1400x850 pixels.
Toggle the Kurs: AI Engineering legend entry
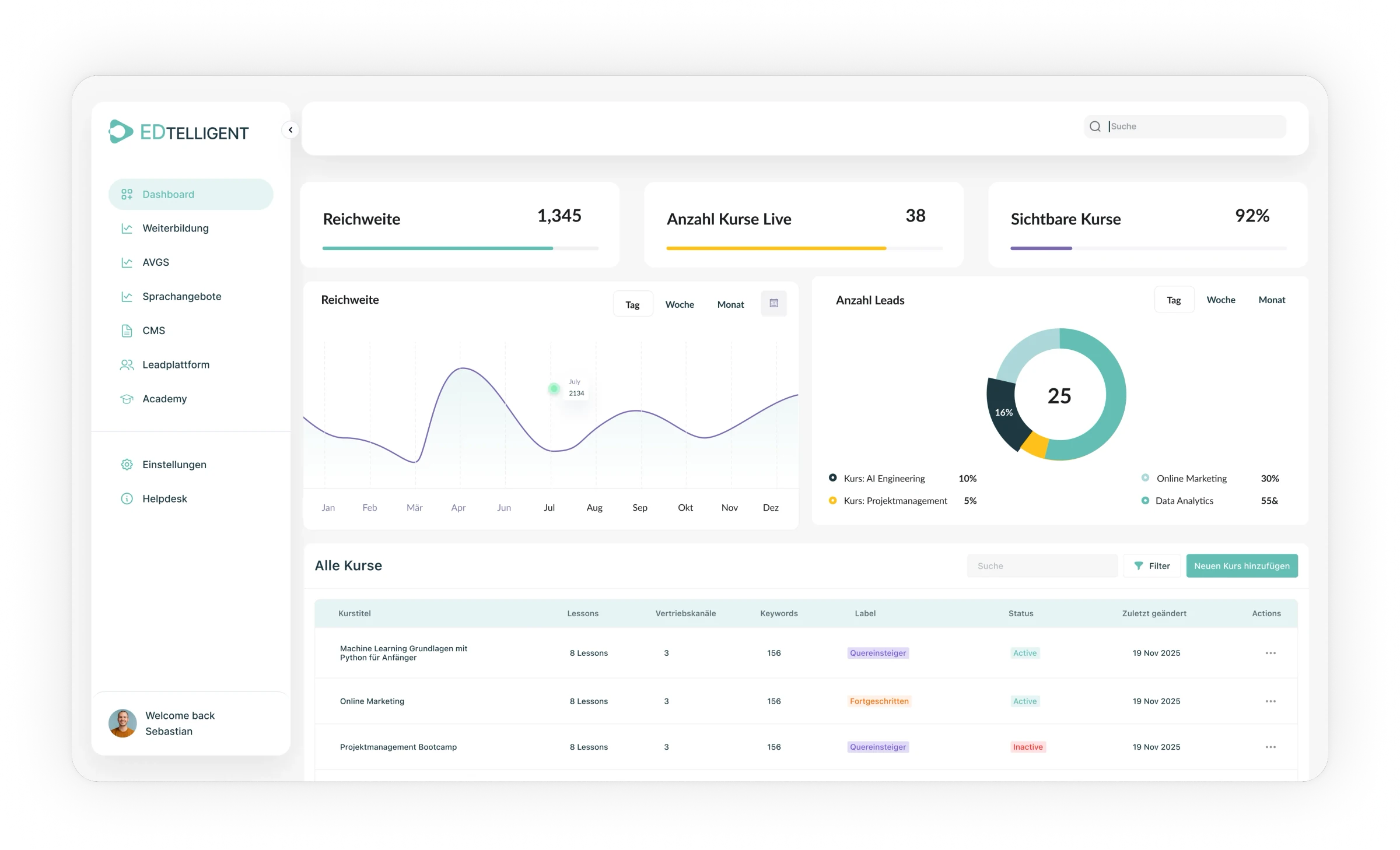coord(885,478)
